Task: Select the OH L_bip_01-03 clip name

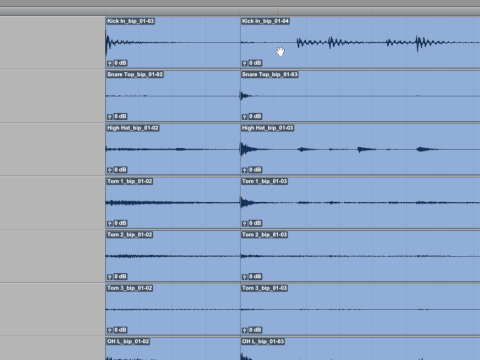Action: [263, 341]
